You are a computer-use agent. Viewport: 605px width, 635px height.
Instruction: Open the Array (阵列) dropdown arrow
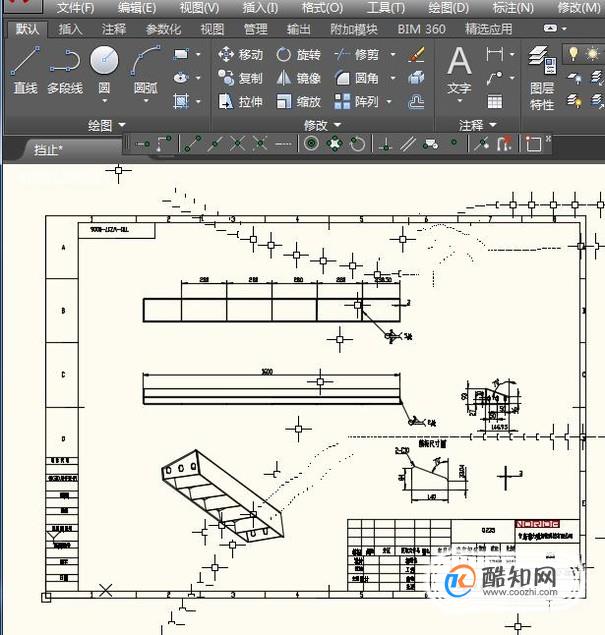click(x=389, y=101)
